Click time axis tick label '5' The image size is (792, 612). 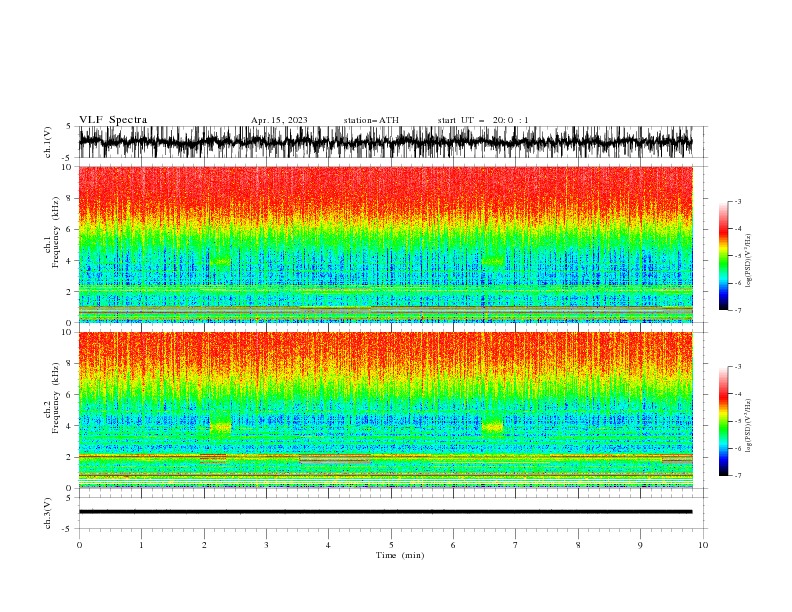391,545
